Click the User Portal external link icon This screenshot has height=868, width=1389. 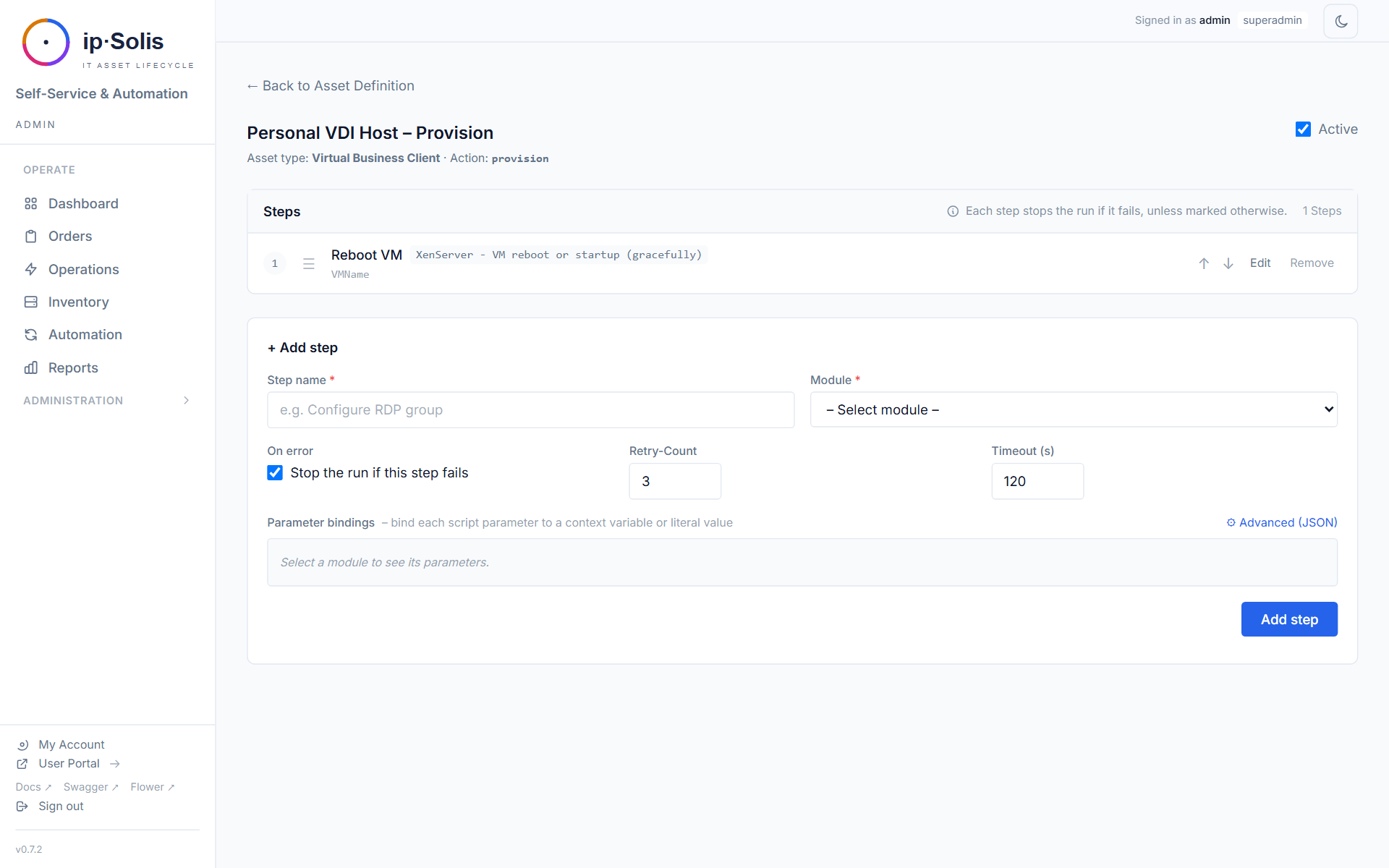[22, 764]
